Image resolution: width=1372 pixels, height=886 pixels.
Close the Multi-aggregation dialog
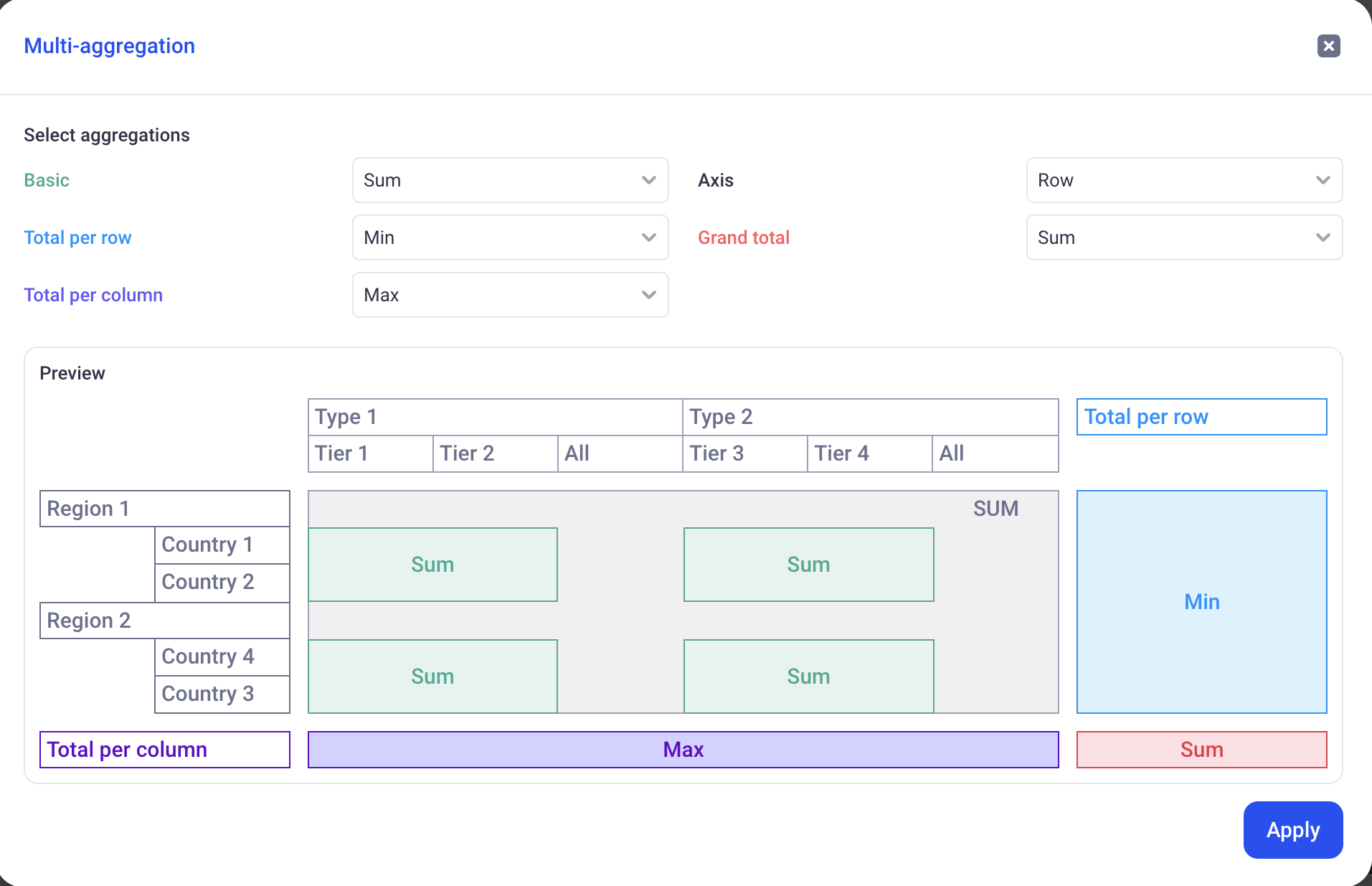tap(1328, 46)
